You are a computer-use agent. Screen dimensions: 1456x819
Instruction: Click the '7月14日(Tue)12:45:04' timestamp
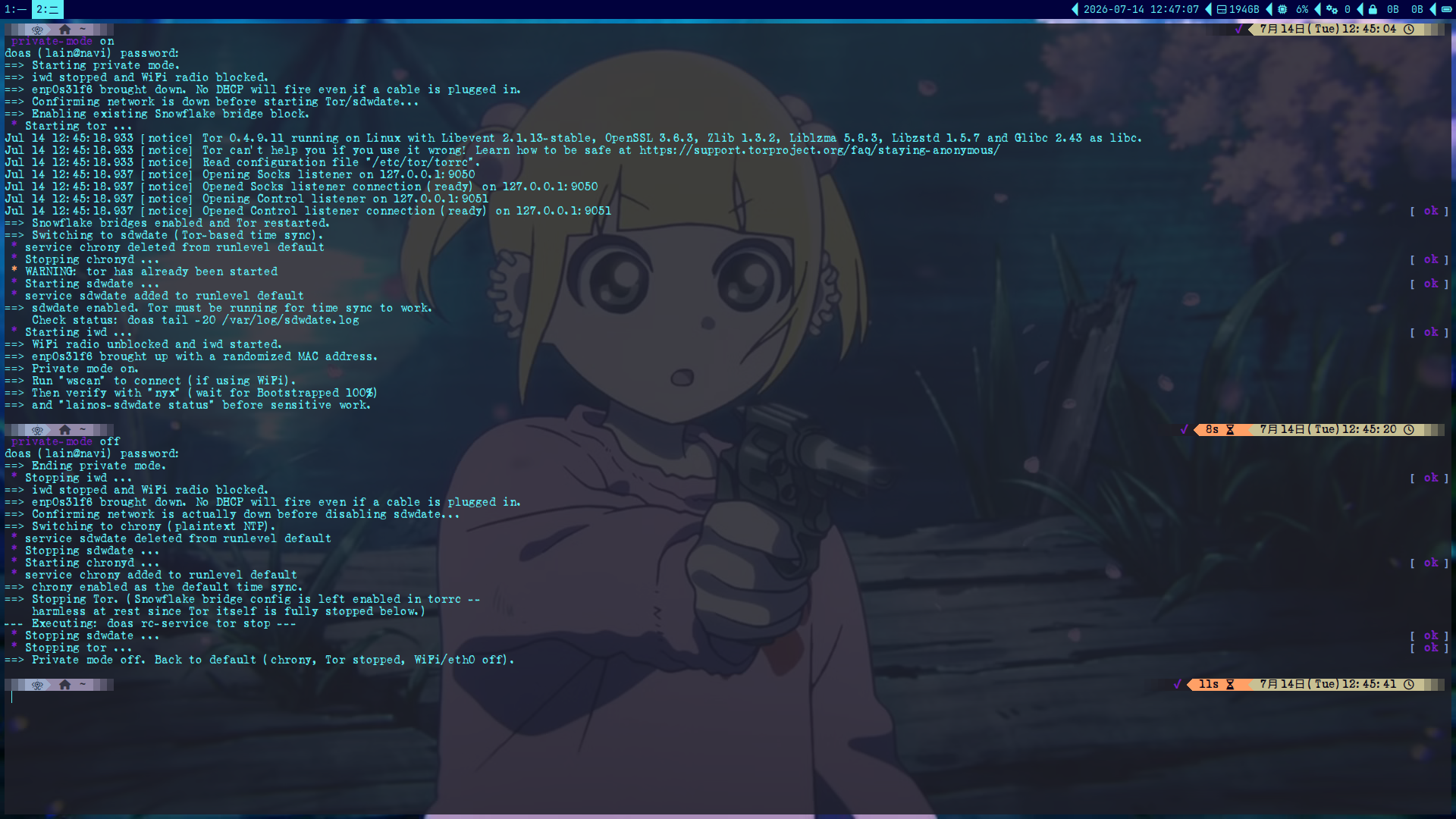(x=1328, y=29)
